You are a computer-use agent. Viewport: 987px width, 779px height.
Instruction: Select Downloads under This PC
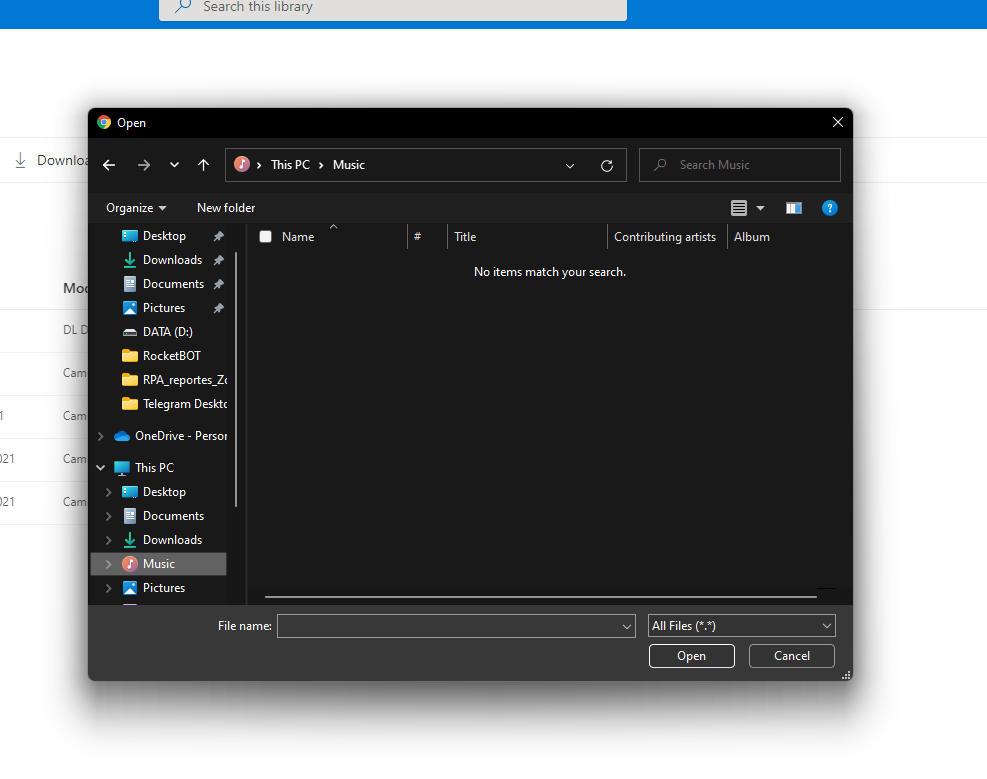click(x=172, y=540)
